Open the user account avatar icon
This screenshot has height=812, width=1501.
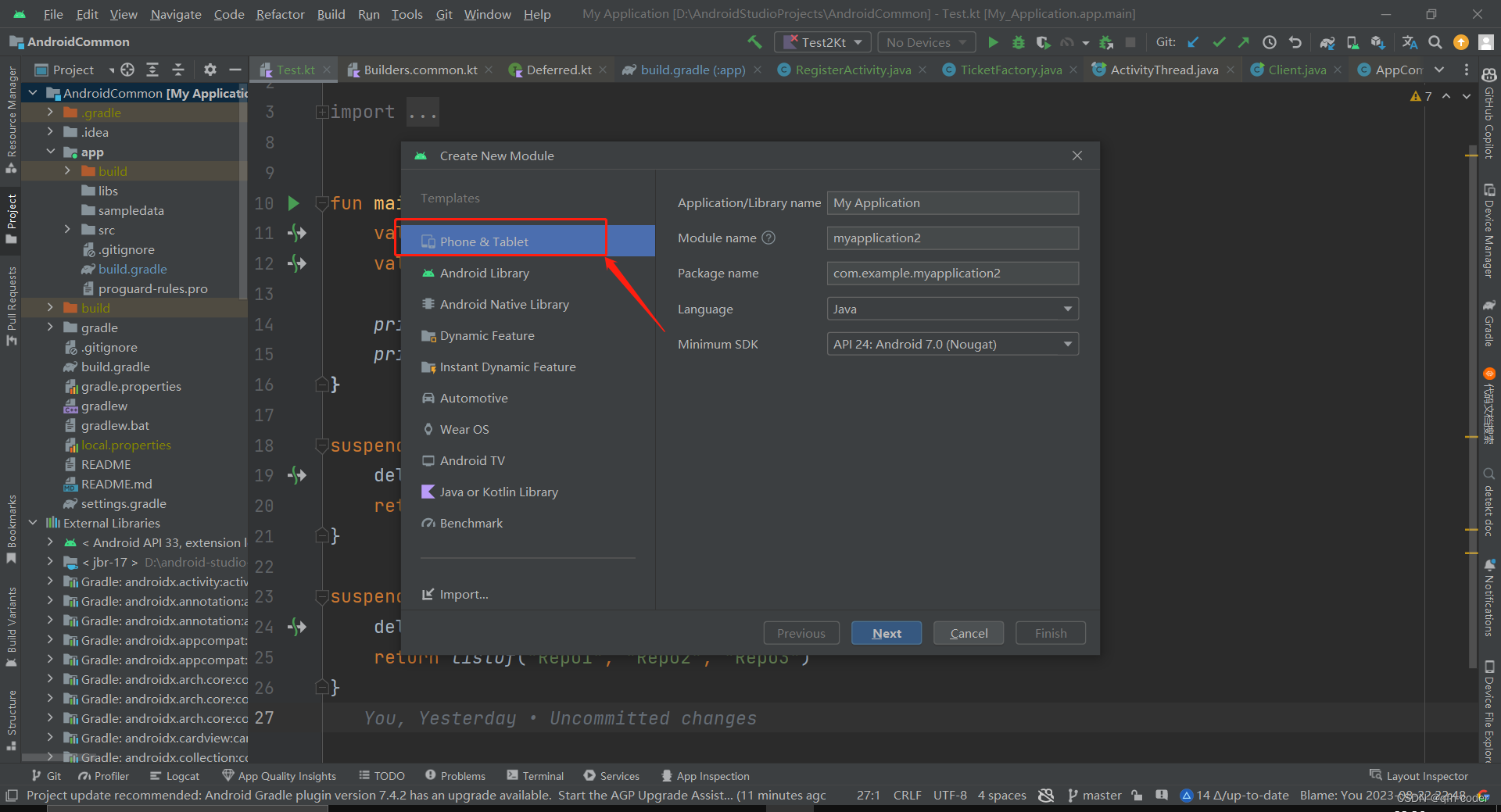point(1486,42)
